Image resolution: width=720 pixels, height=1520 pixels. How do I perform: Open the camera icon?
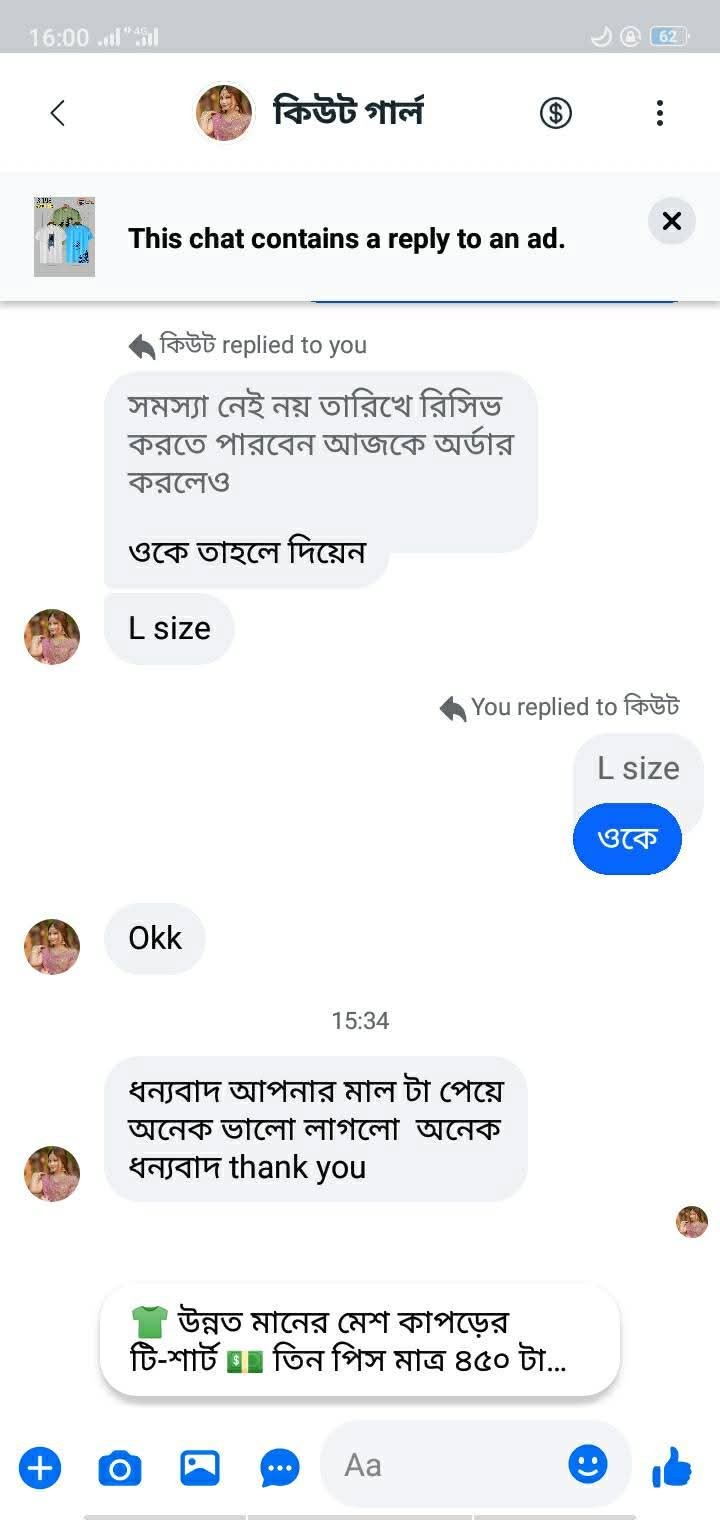pos(120,1468)
